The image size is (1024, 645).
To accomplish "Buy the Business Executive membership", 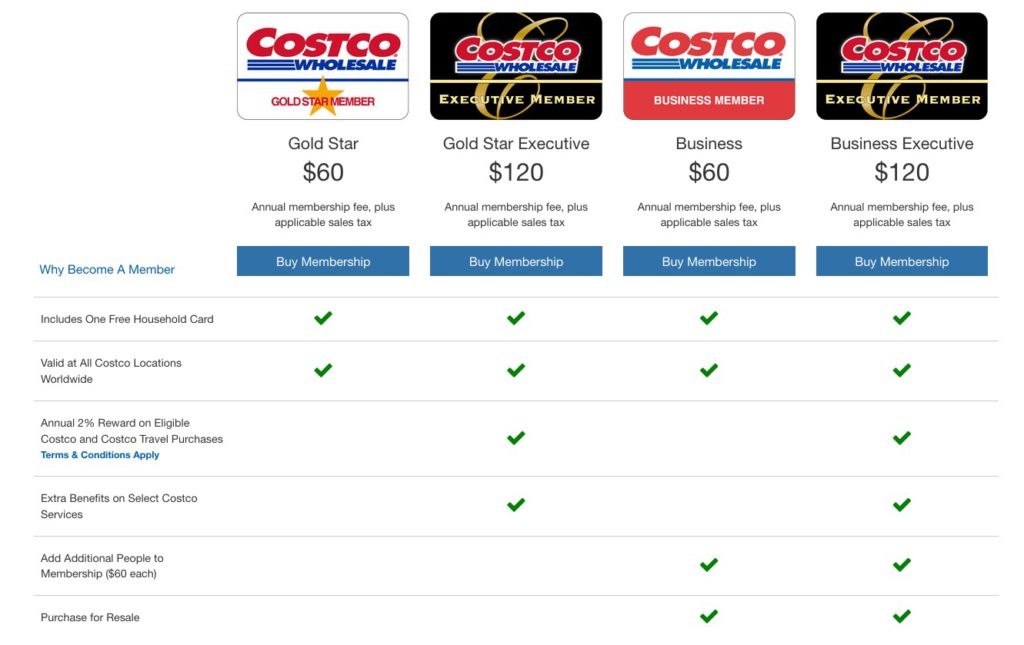I will pyautogui.click(x=901, y=261).
